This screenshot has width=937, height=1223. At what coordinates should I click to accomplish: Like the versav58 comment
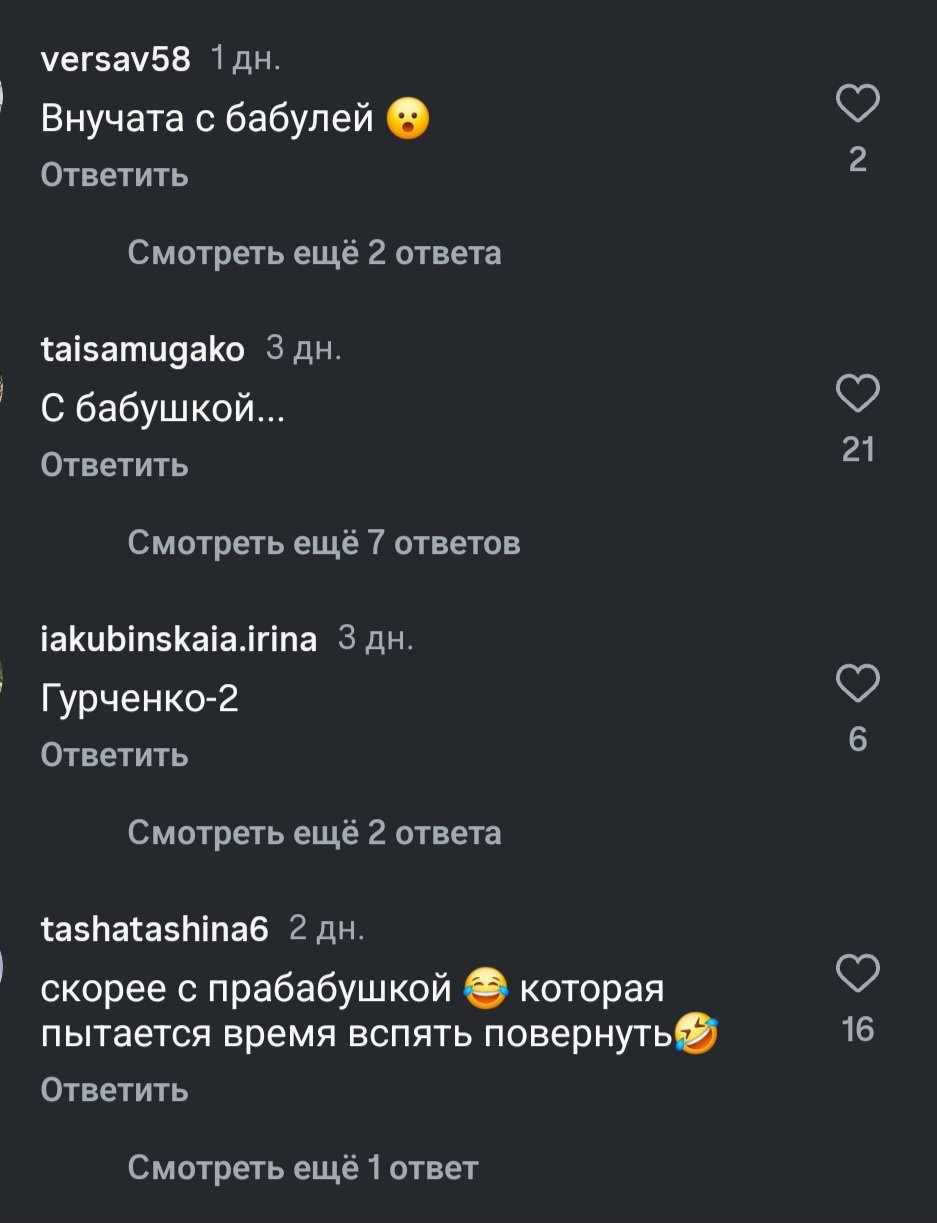[857, 104]
